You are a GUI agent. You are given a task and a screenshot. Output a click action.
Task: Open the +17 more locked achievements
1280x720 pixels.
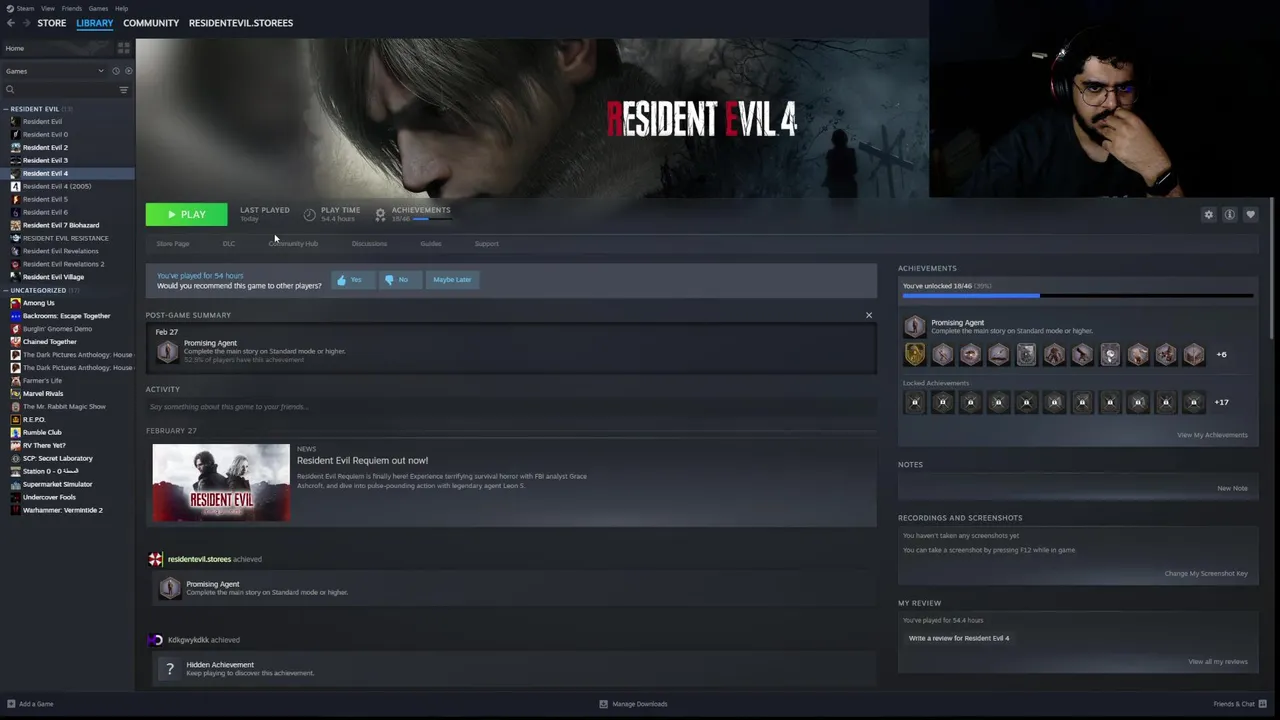coord(1221,402)
